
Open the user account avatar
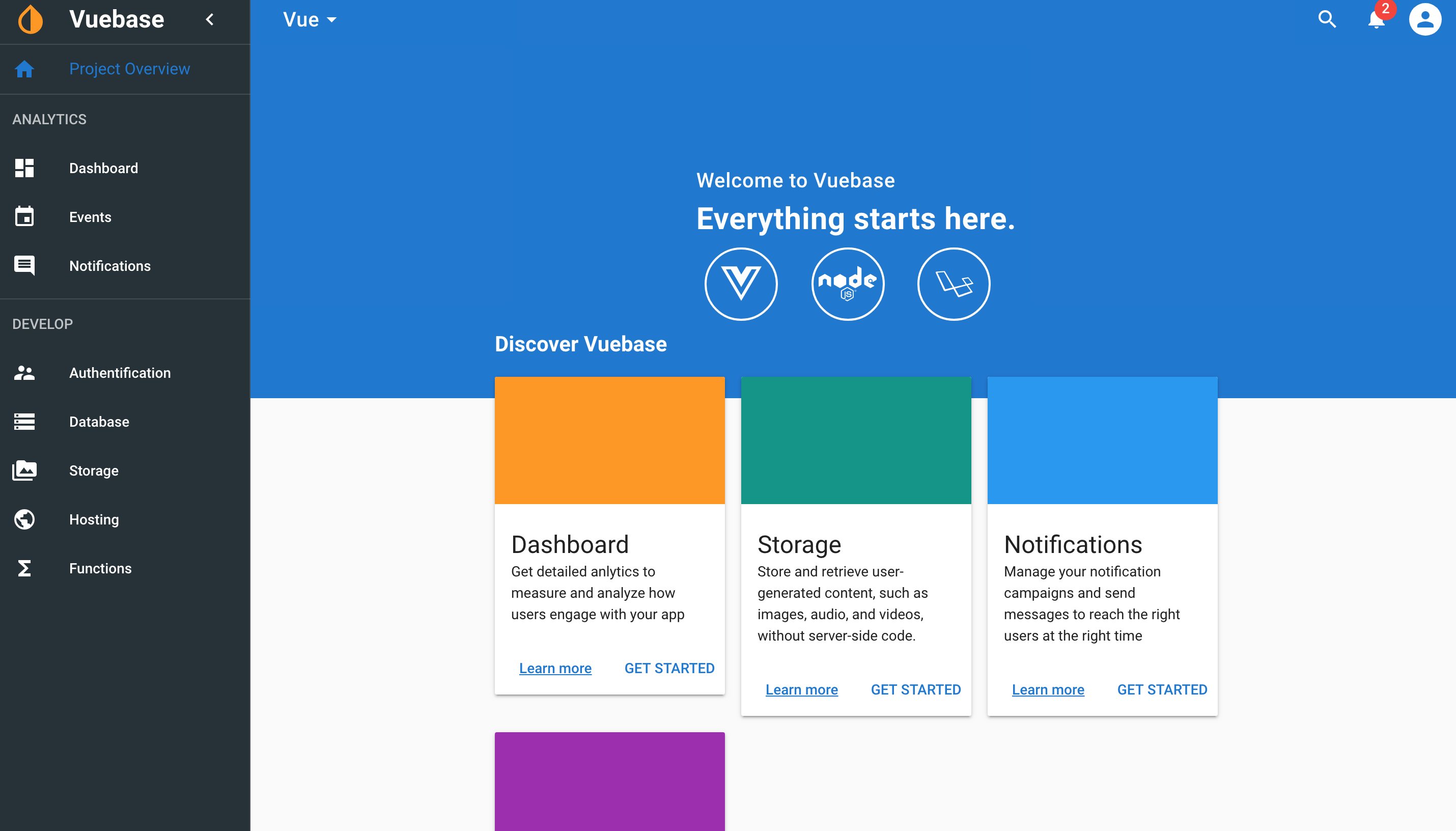pyautogui.click(x=1424, y=19)
